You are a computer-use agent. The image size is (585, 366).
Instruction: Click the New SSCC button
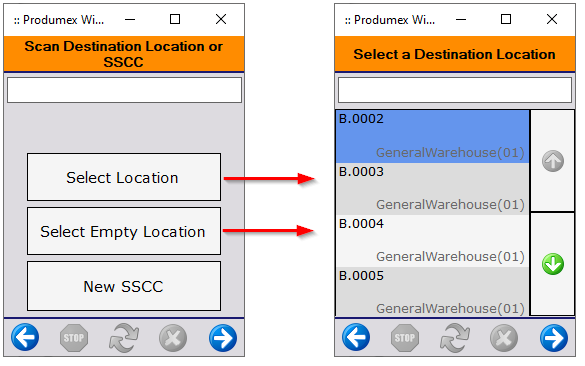click(x=124, y=286)
